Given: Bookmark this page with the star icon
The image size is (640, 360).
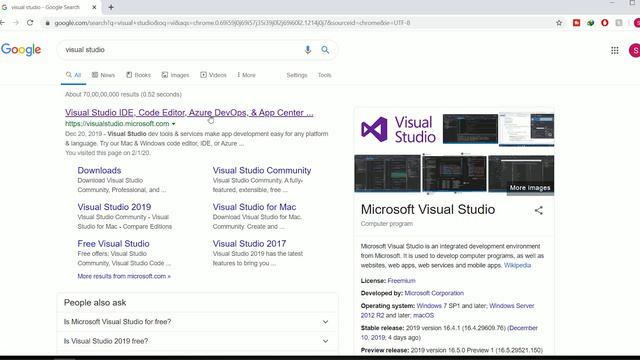Looking at the screenshot, I should click(x=559, y=23).
